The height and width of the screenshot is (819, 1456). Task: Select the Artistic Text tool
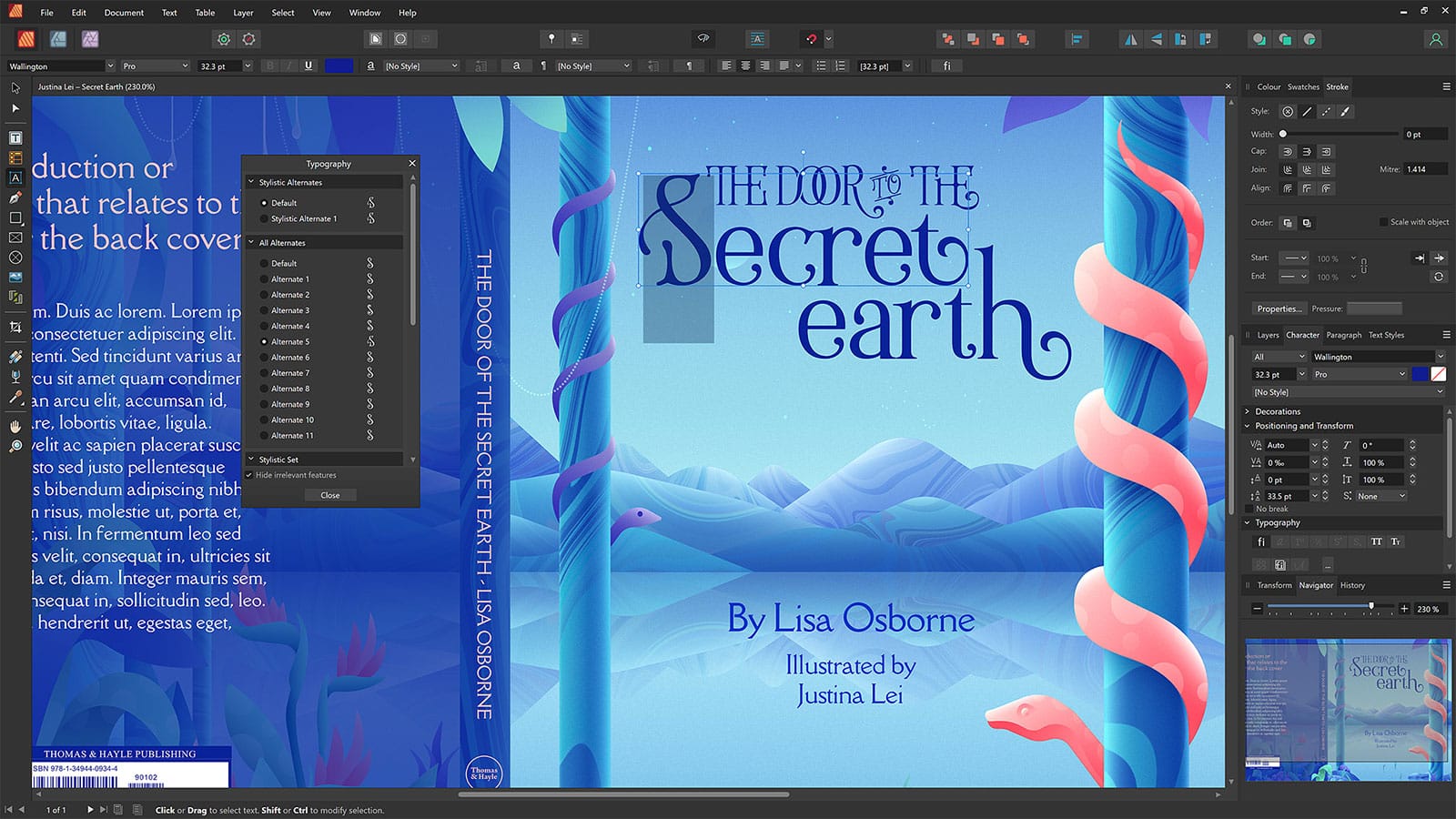tap(15, 178)
